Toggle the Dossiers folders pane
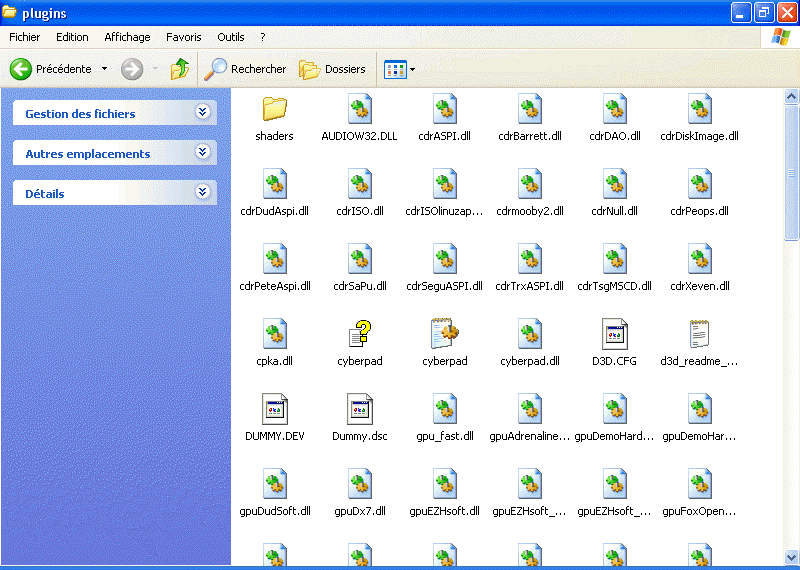This screenshot has height=570, width=800. (332, 69)
